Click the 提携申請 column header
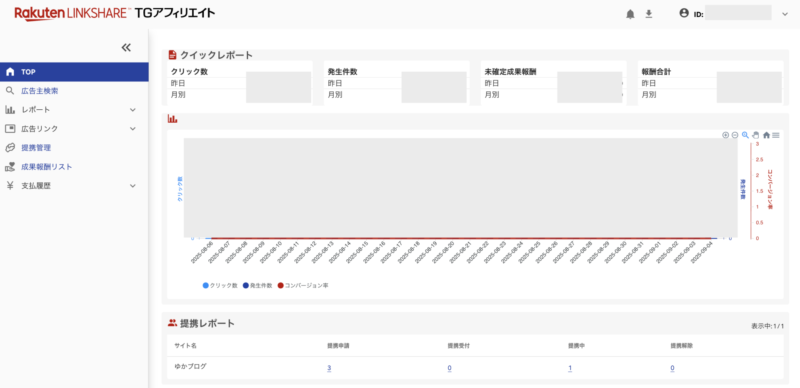Screen dimensions: 800x388 click(338, 346)
